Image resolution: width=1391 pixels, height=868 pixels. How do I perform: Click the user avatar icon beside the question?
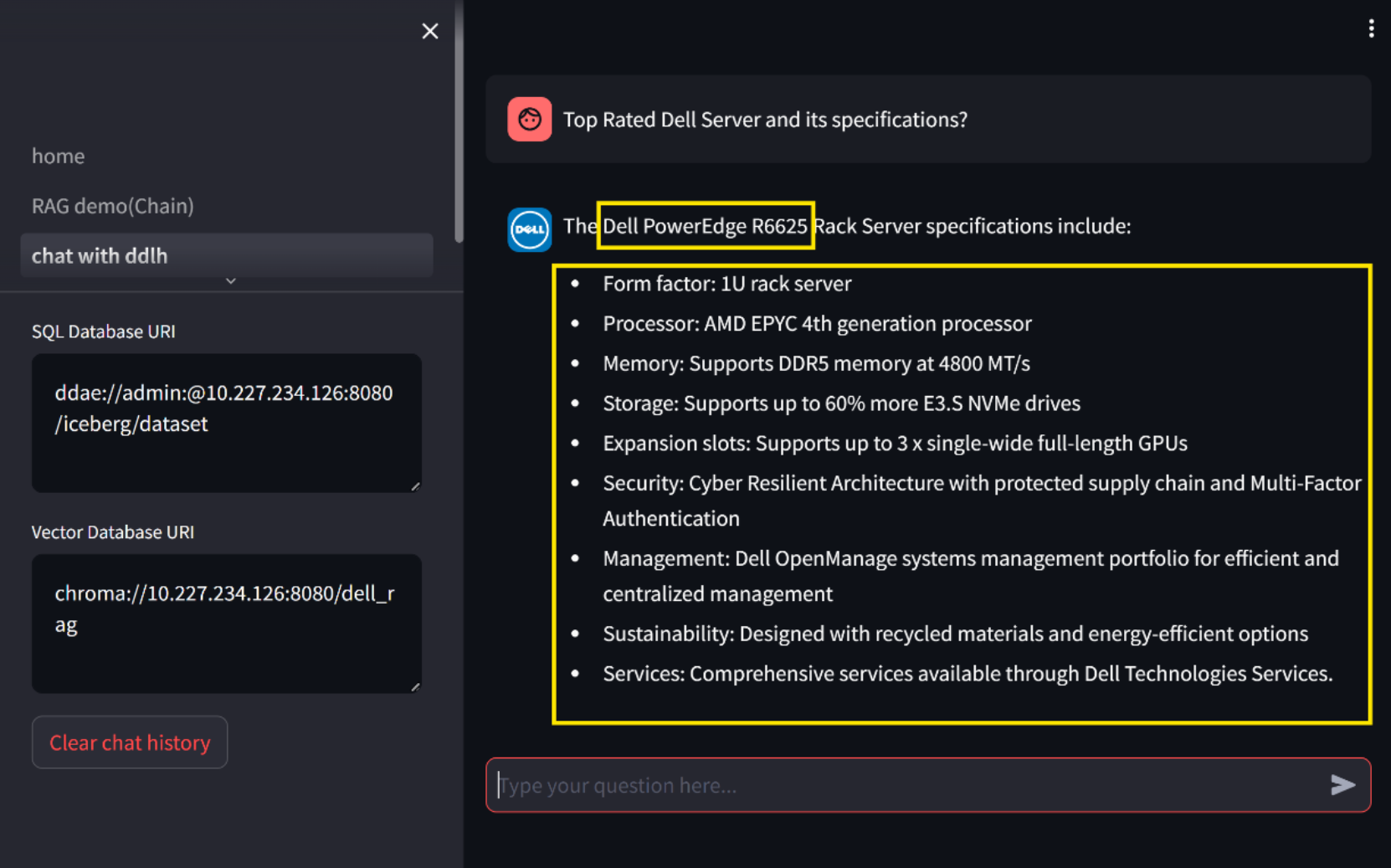(530, 119)
